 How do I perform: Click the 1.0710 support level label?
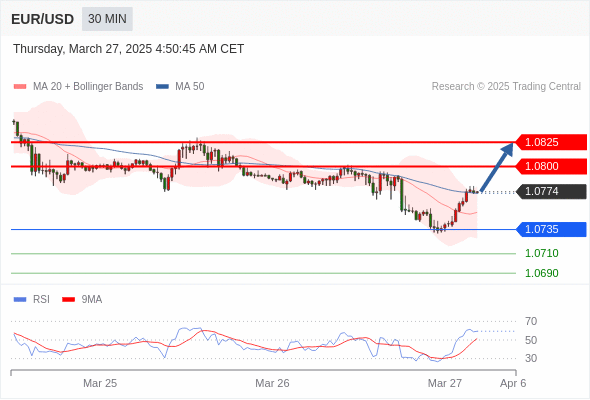(541, 253)
